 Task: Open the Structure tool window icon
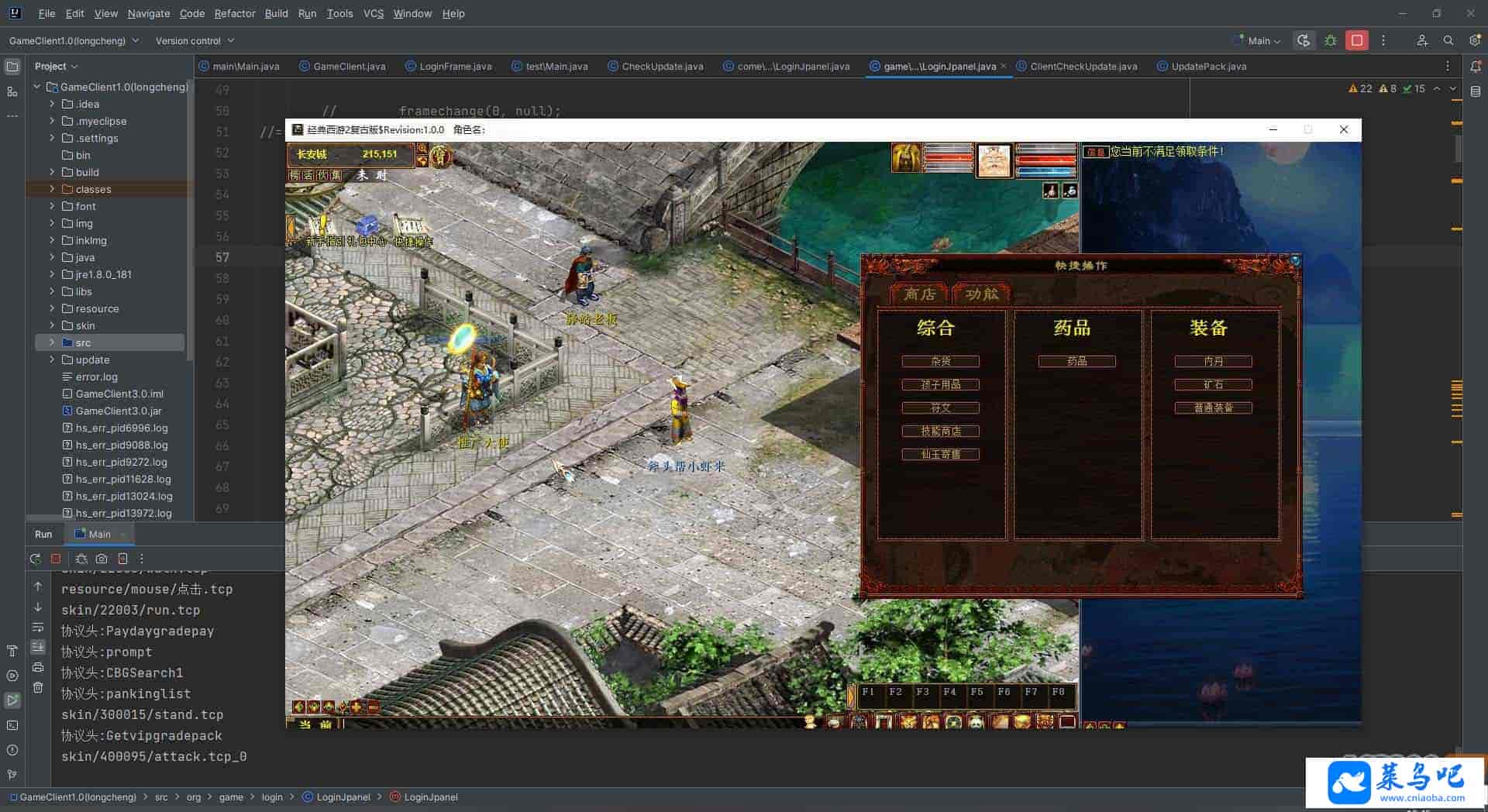tap(12, 91)
